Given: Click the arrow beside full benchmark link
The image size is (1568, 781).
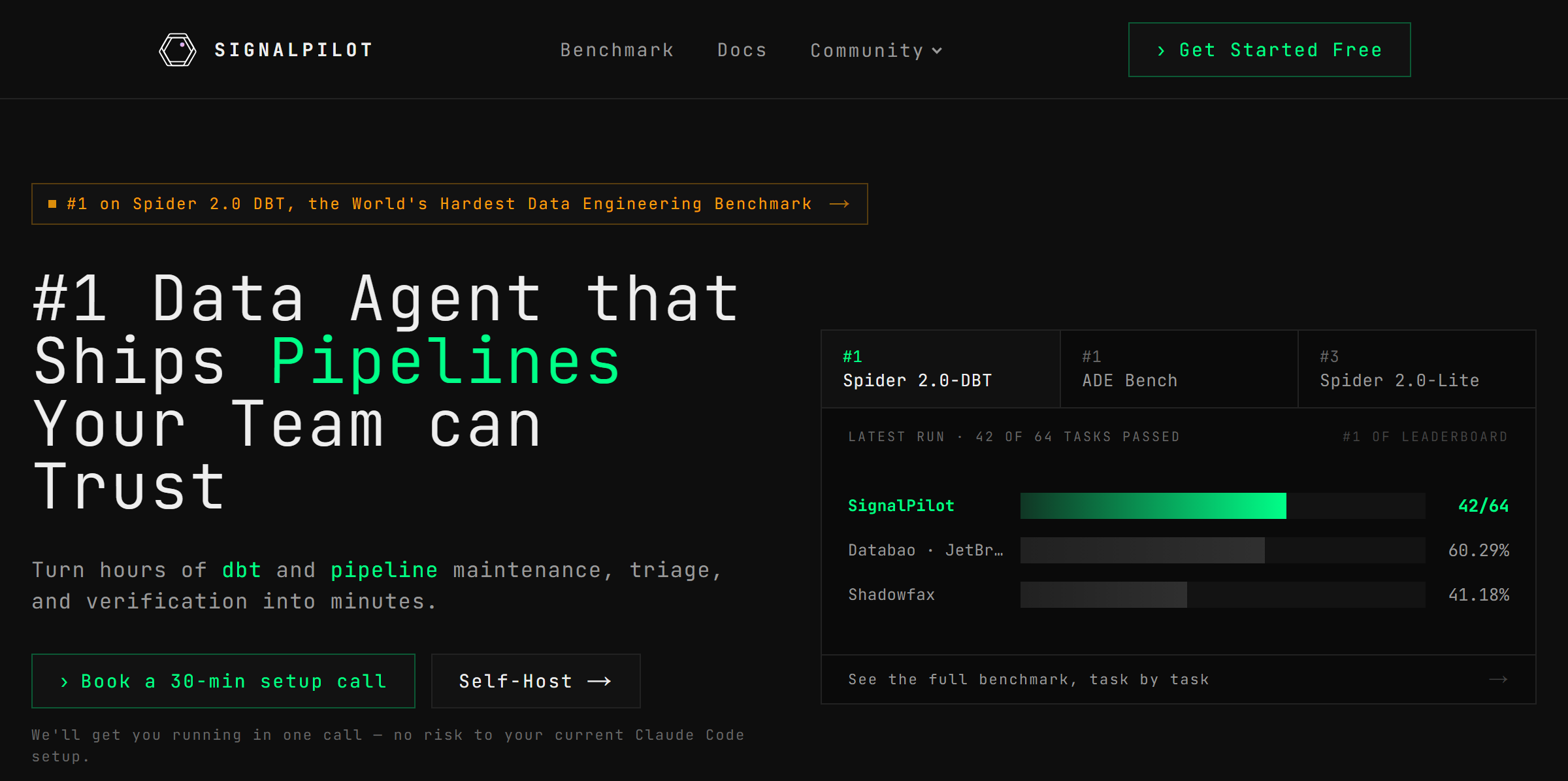Looking at the screenshot, I should (1498, 680).
